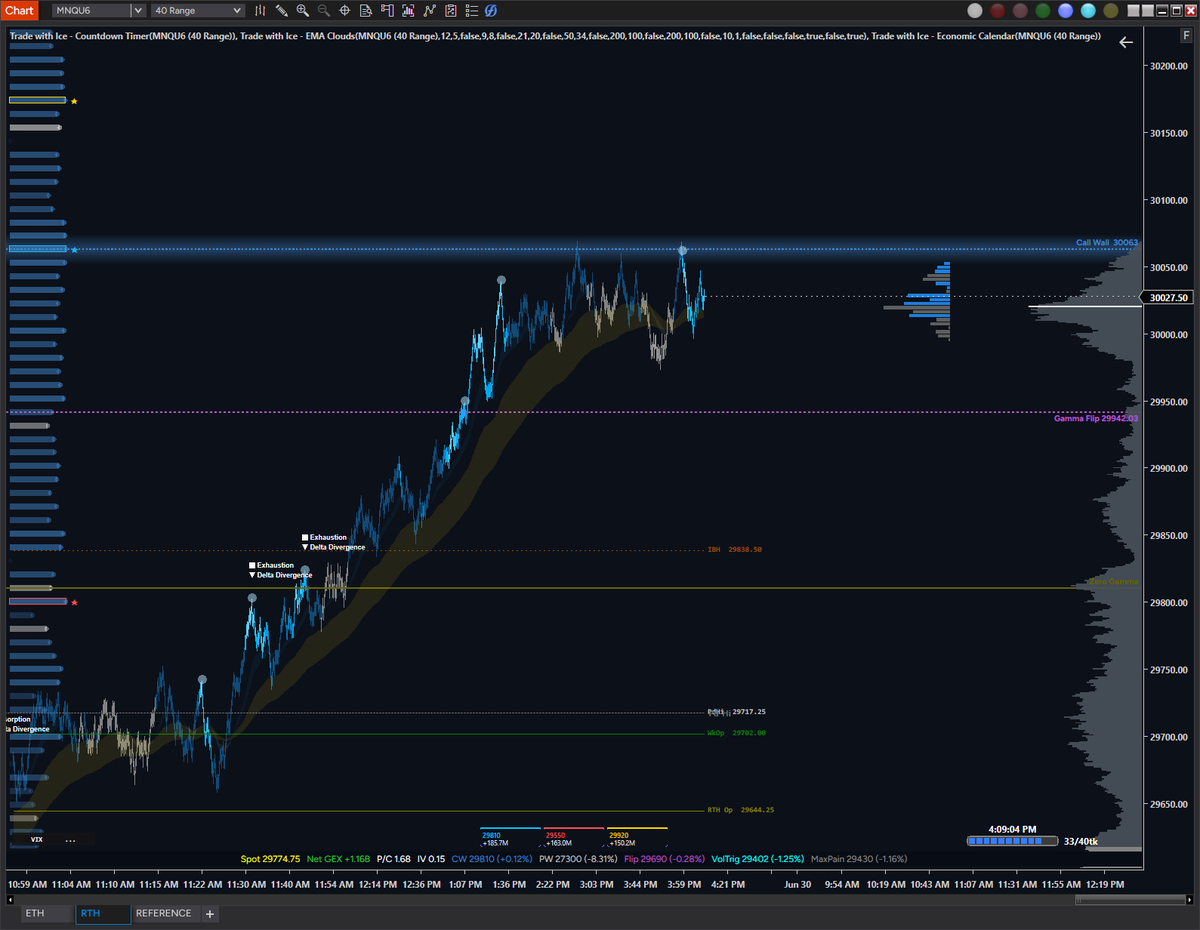
Task: Click the Spot 29774.75 status value
Action: 272,858
